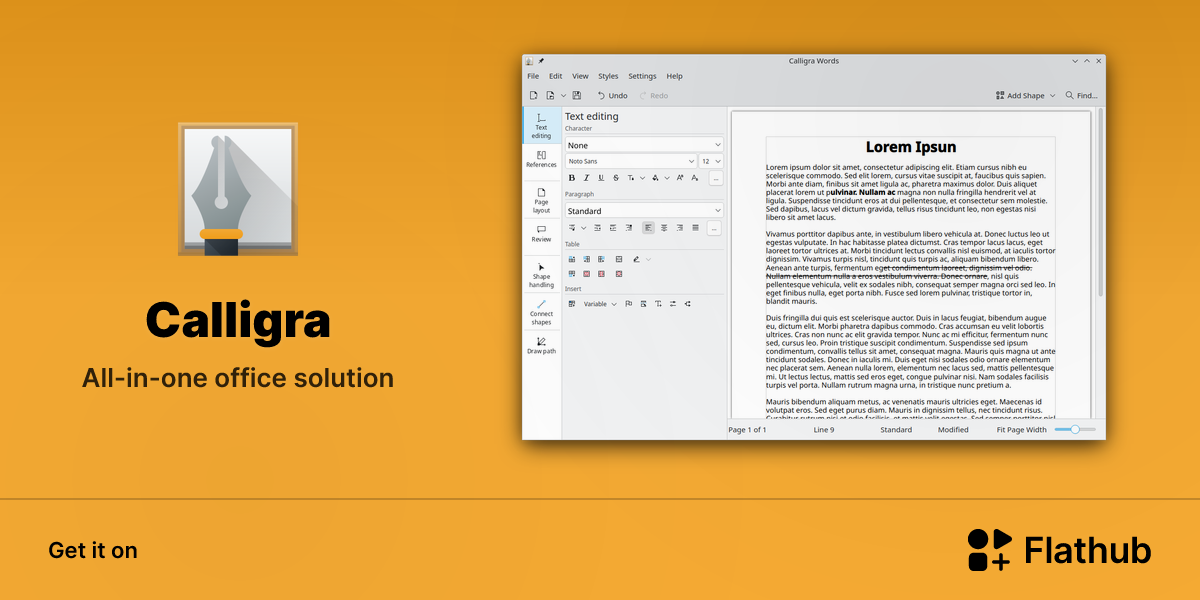Click the table border pen icon
The height and width of the screenshot is (600, 1200).
pyautogui.click(x=636, y=259)
